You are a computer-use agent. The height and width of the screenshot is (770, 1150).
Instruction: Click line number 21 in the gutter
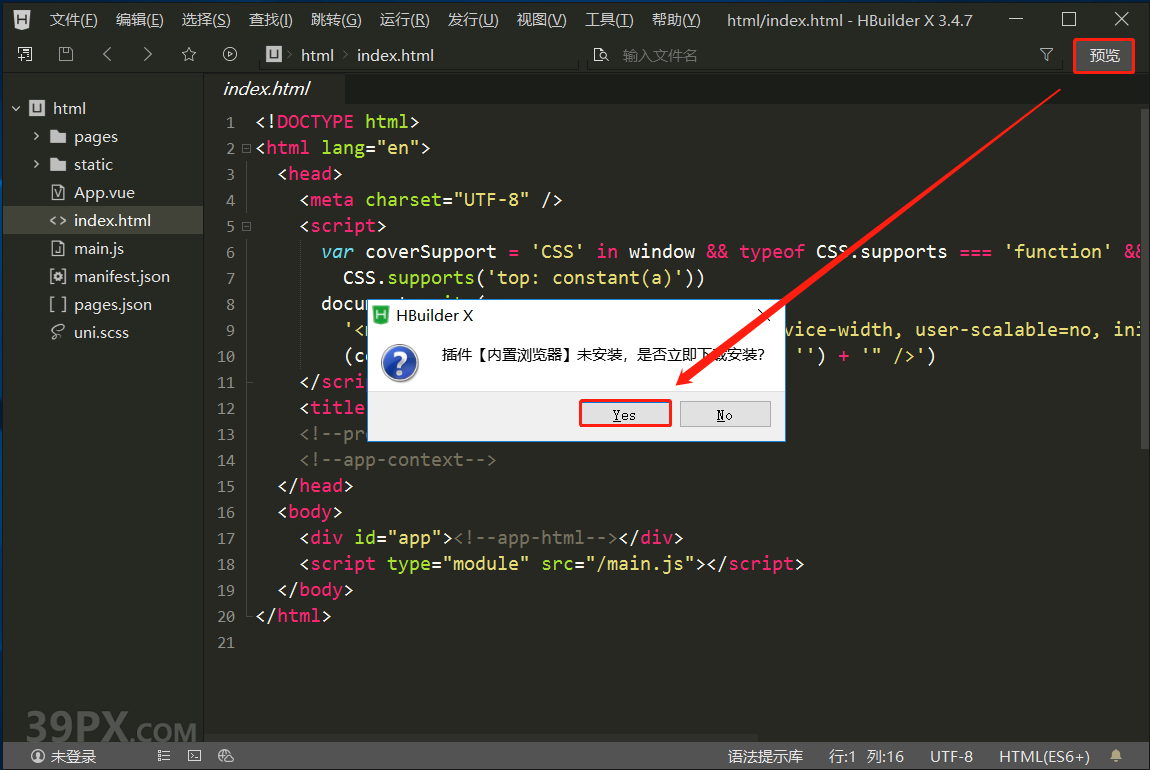click(x=226, y=642)
